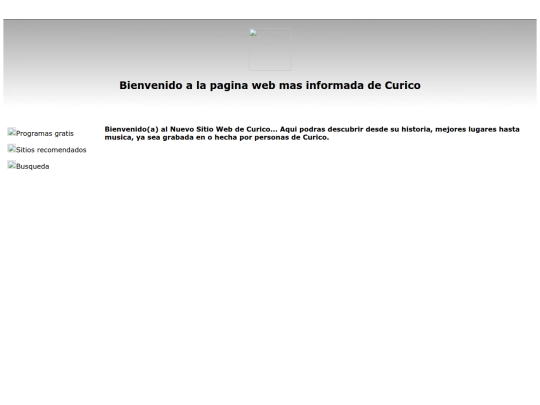Click the broken logo image in header
The image size is (540, 405).
[270, 49]
